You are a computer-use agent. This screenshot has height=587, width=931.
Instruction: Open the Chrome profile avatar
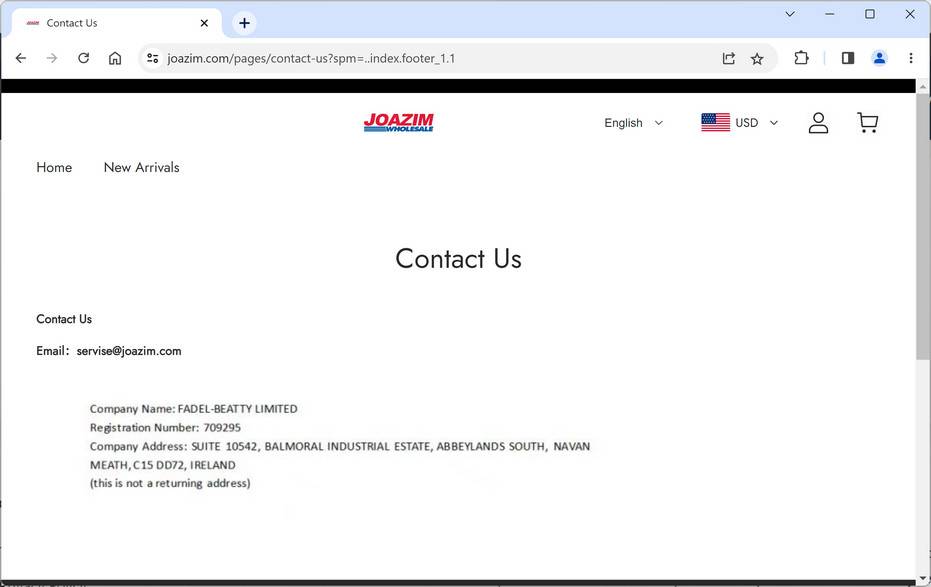pyautogui.click(x=879, y=58)
